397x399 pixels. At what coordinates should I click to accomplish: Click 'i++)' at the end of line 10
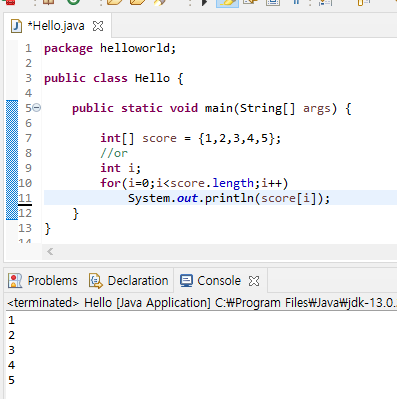point(275,183)
